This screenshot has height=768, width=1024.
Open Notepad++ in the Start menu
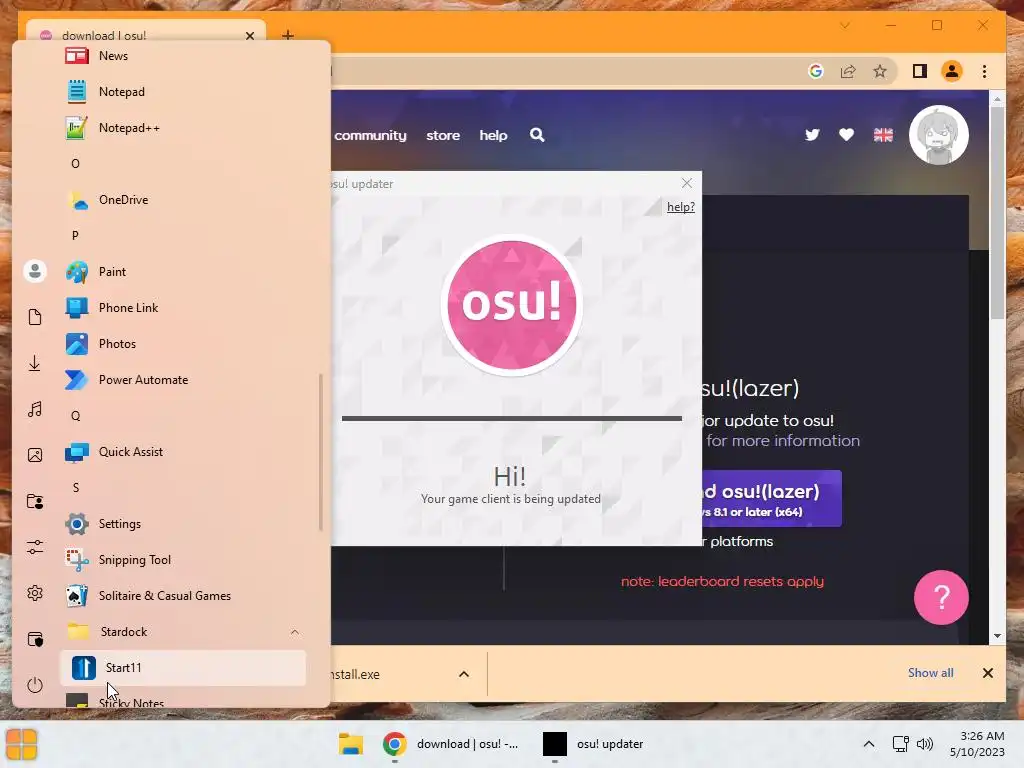coord(184,127)
